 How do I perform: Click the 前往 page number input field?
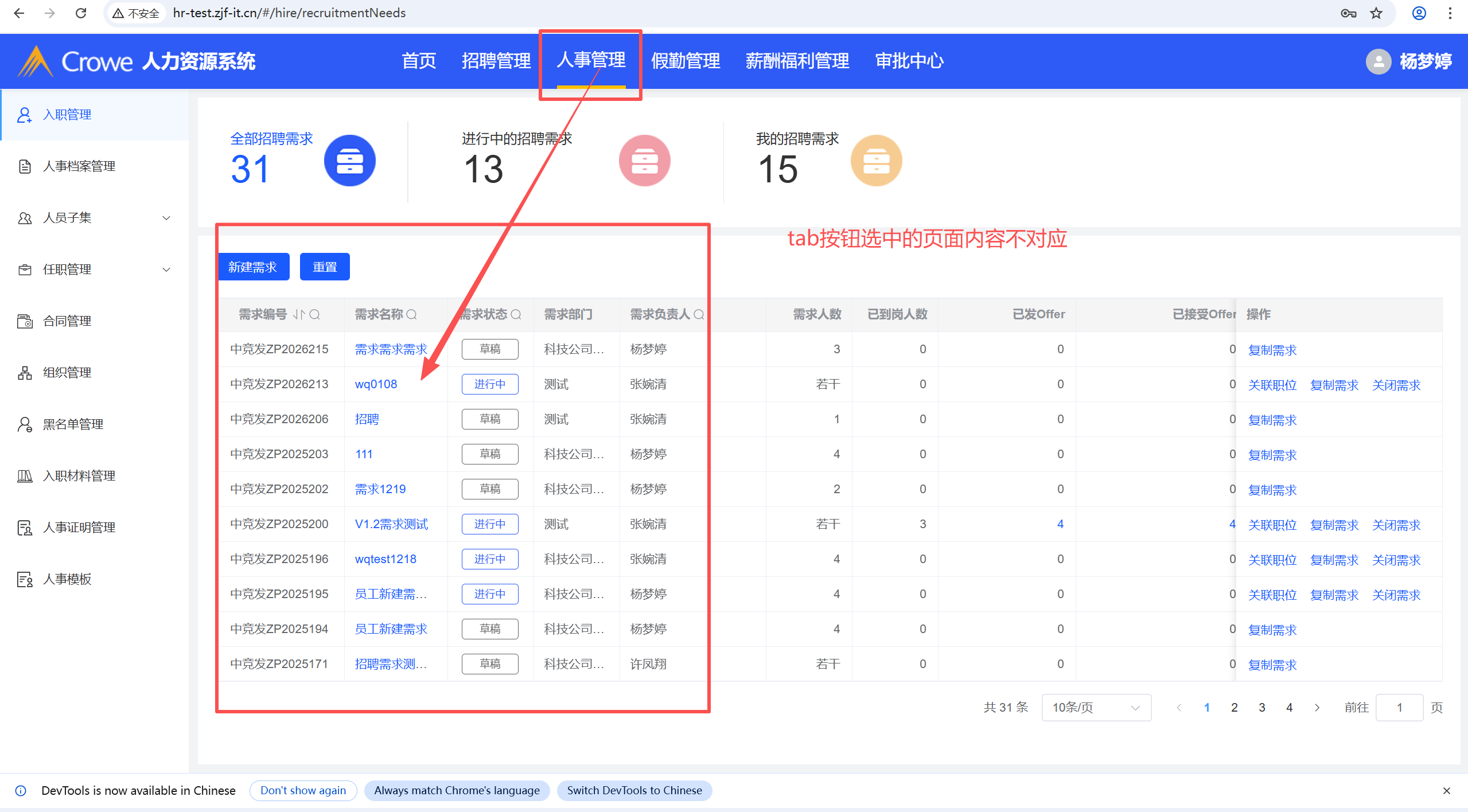tap(1399, 708)
